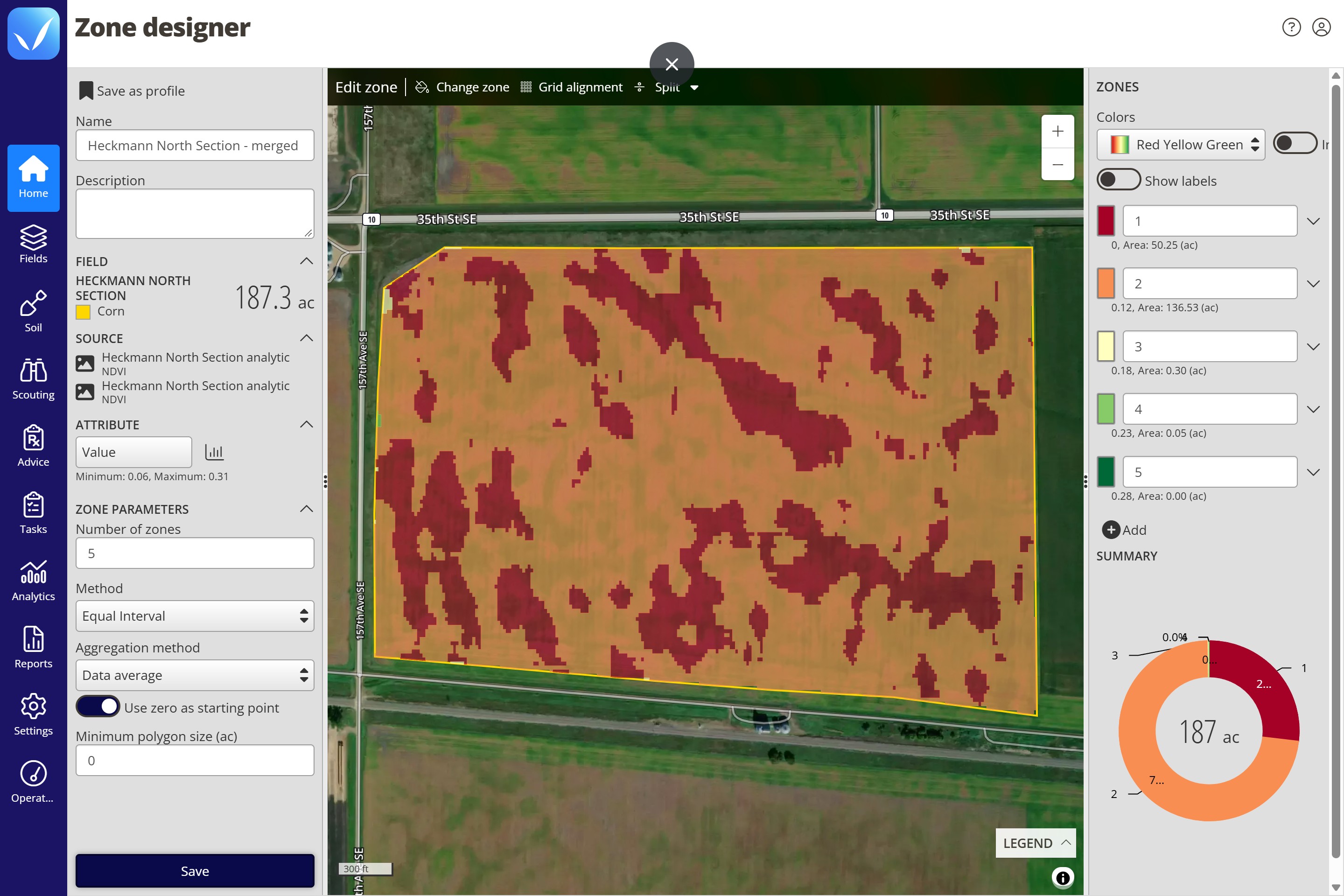The height and width of the screenshot is (896, 1344).
Task: Open the Analytics section
Action: (33, 580)
